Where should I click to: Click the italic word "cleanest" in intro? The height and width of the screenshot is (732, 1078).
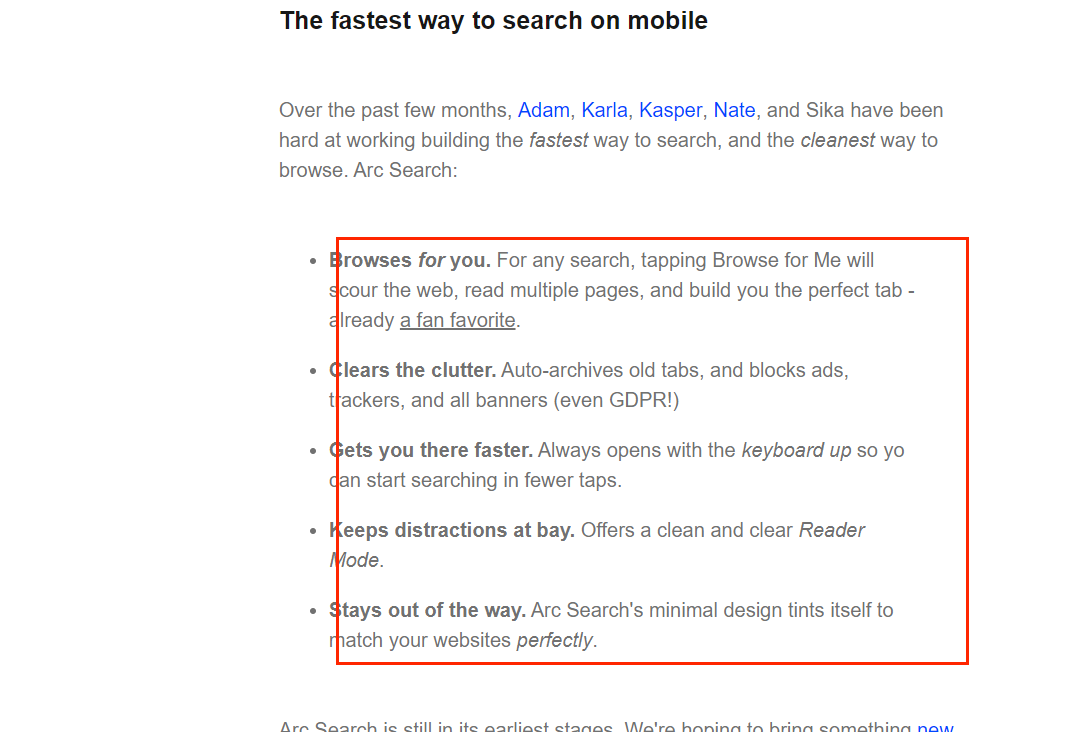pos(837,140)
